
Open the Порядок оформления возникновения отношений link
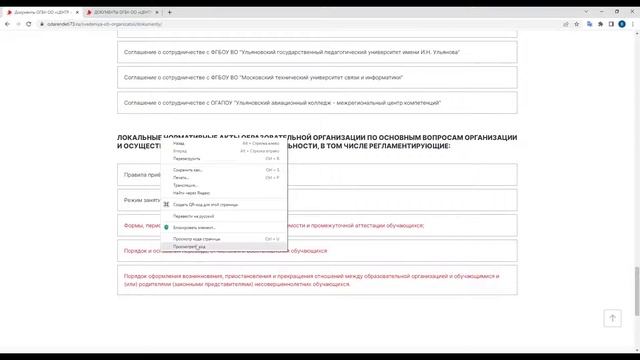pyautogui.click(x=317, y=280)
